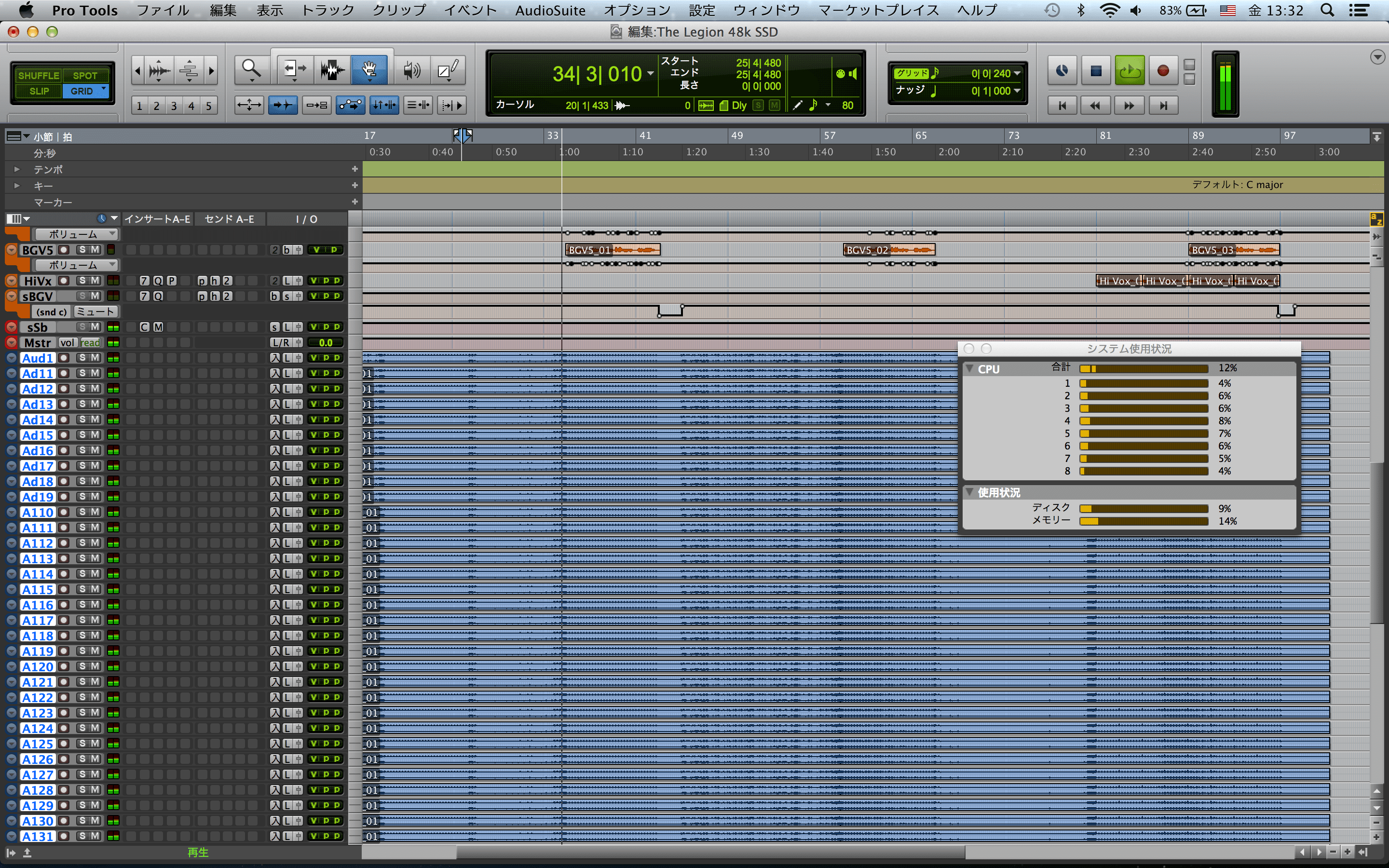Toggle Automation Follows Edit button
The width and height of the screenshot is (1389, 868).
point(350,105)
